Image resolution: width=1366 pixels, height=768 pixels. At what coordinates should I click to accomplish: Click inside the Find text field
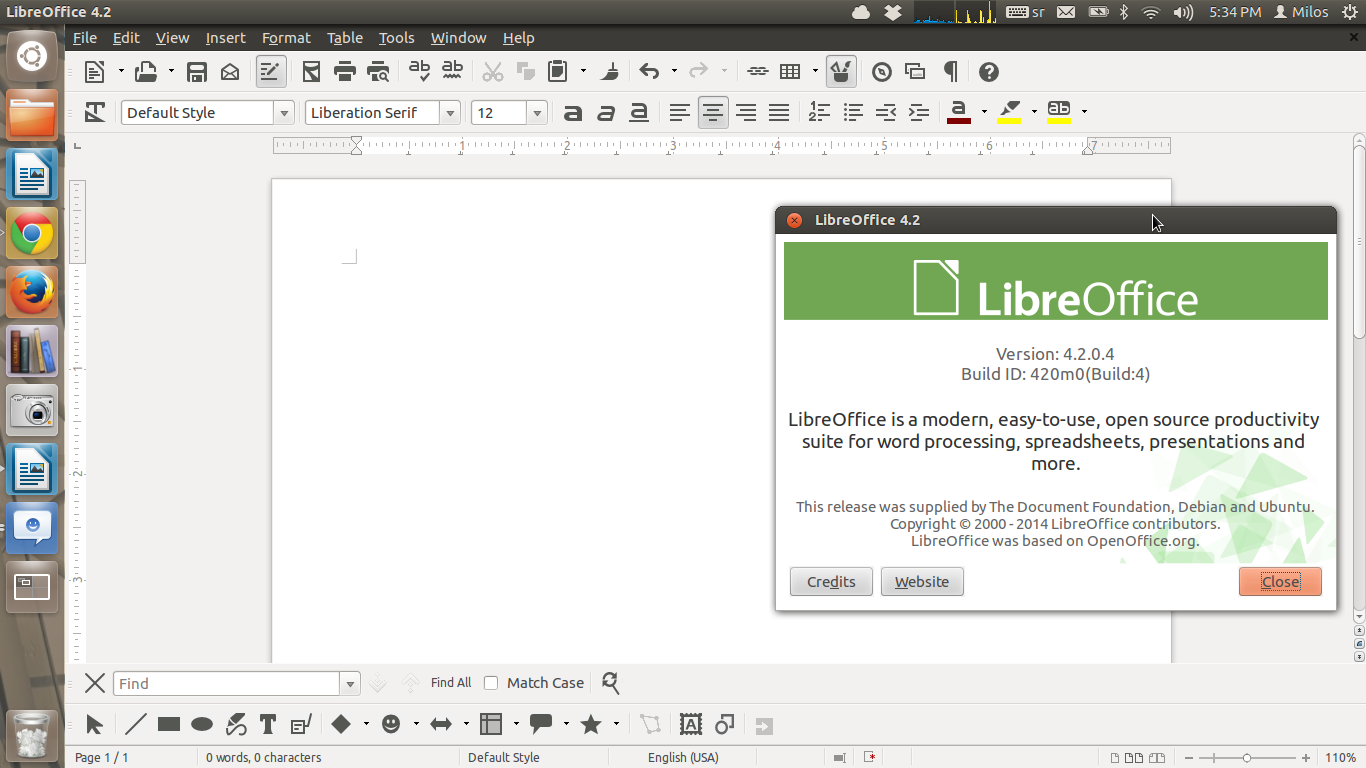[x=227, y=684]
